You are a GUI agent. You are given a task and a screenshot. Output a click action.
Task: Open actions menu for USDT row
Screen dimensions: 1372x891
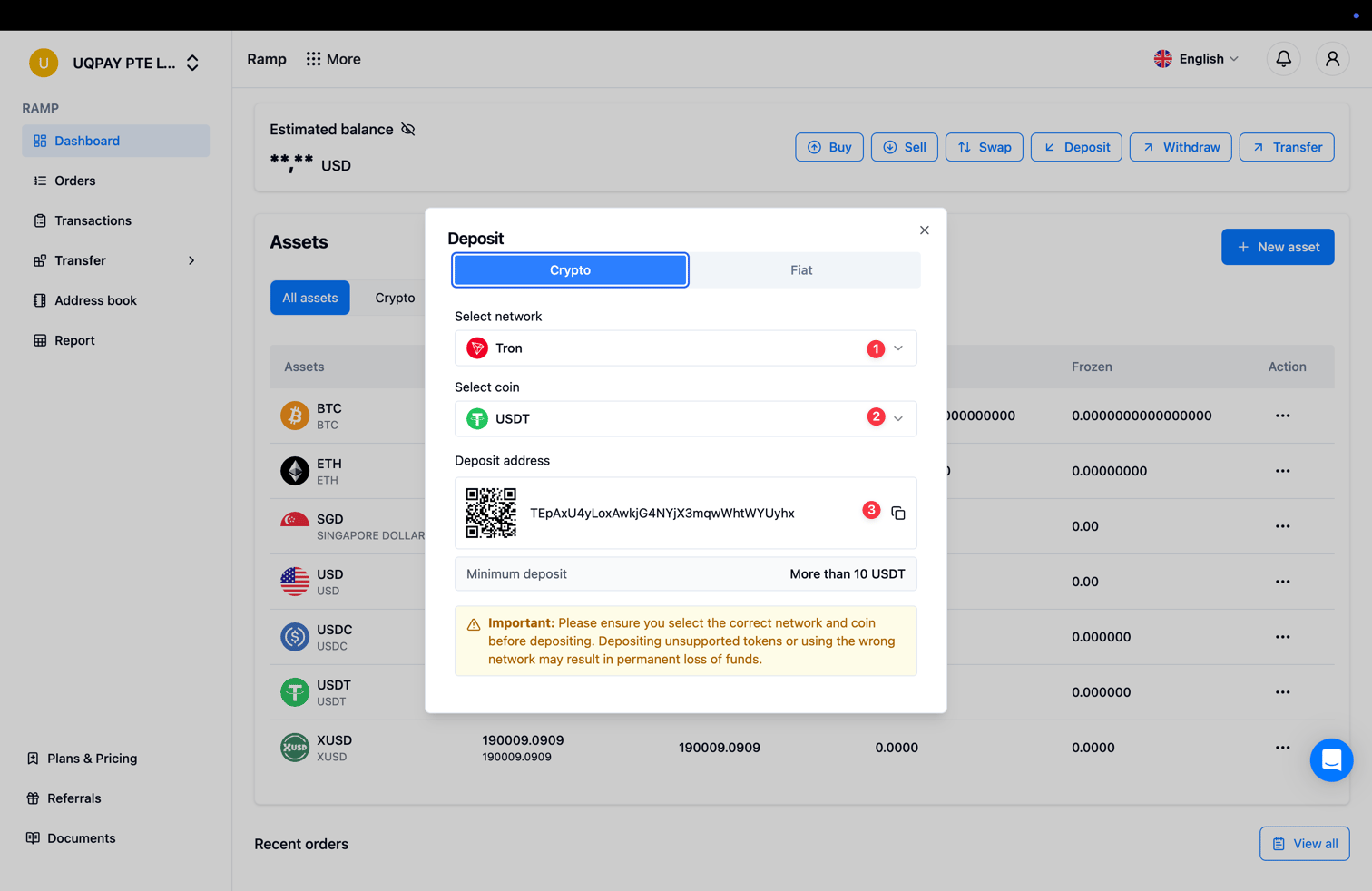(1282, 692)
